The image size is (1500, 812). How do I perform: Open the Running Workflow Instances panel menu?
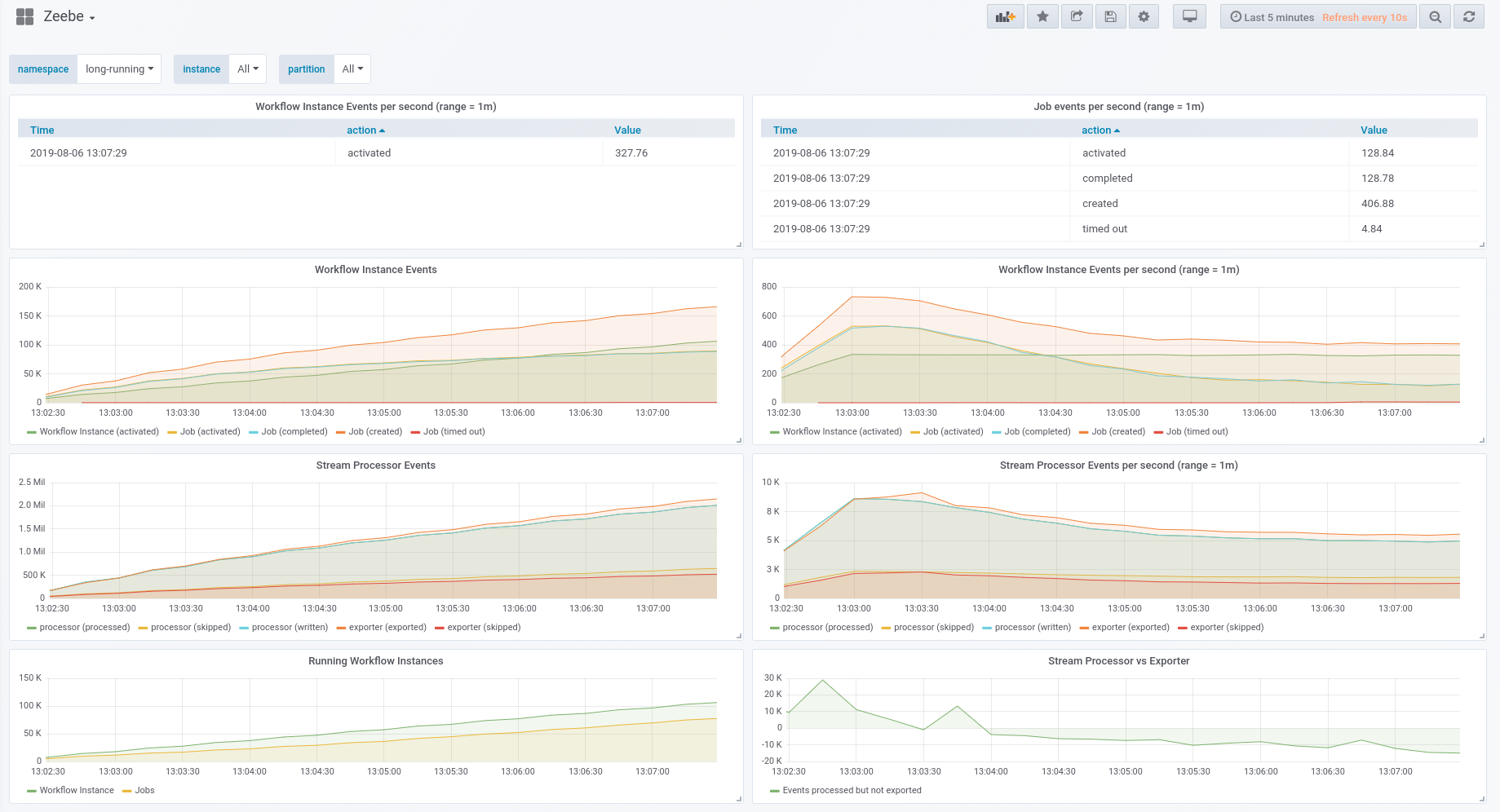point(375,661)
